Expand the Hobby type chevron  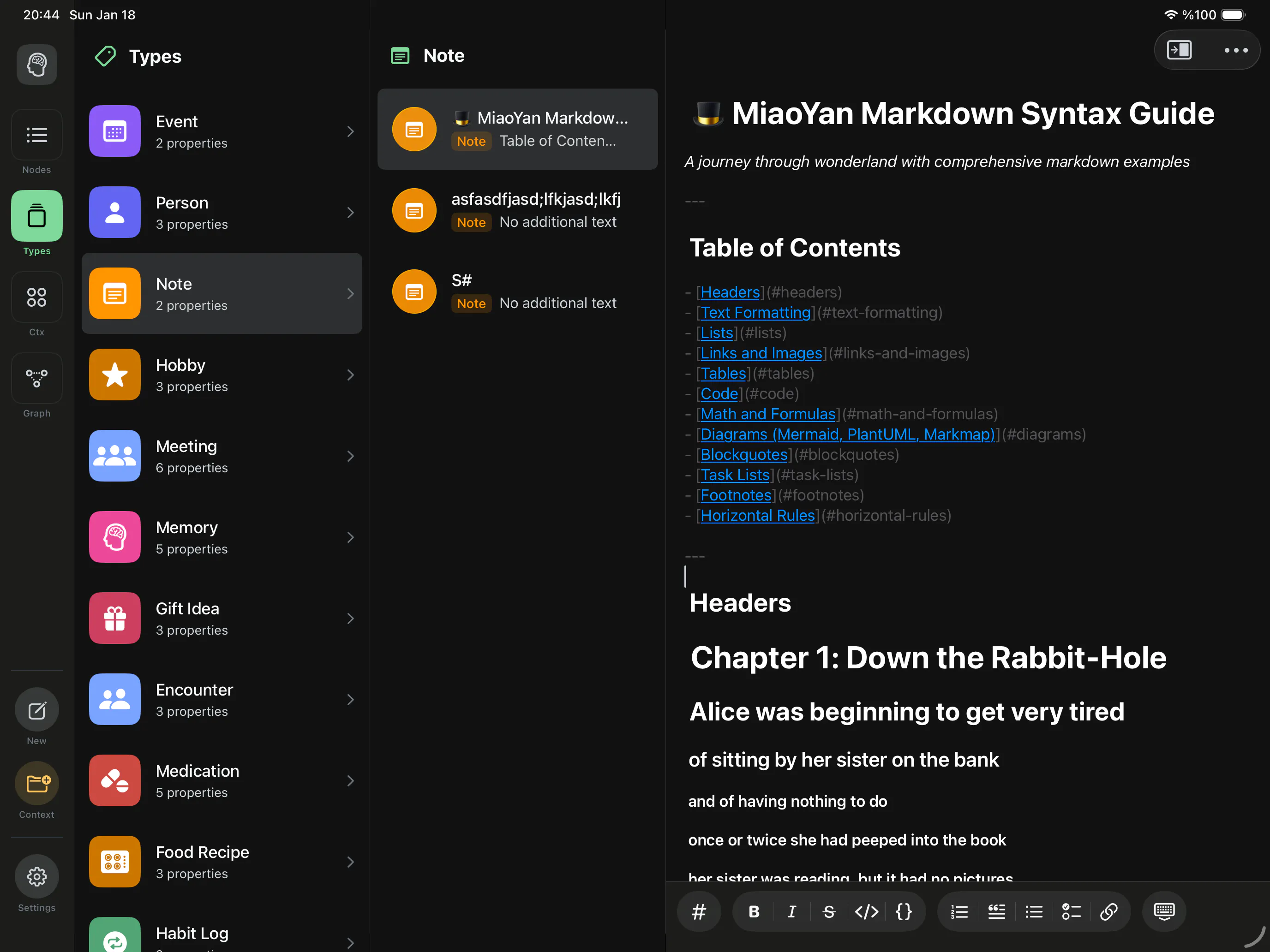coord(350,375)
